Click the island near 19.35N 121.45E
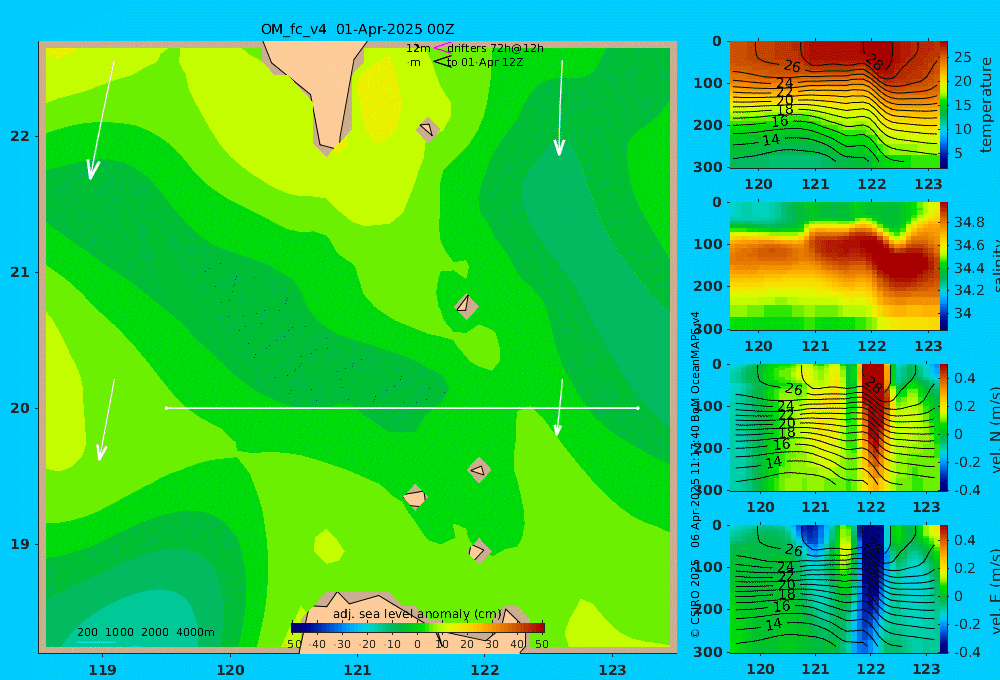This screenshot has width=1000, height=680. (x=415, y=497)
